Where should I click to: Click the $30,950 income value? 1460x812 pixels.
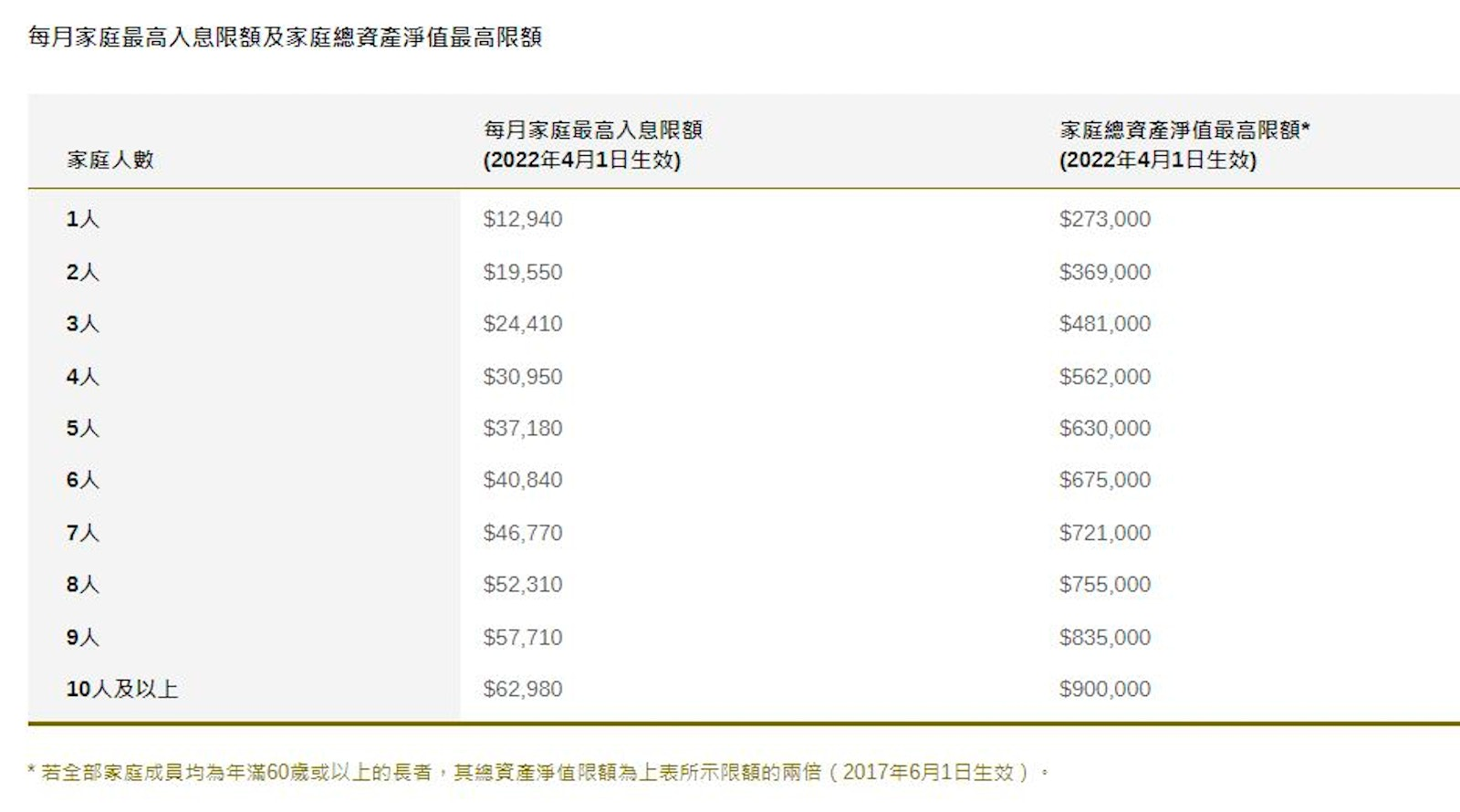point(523,377)
